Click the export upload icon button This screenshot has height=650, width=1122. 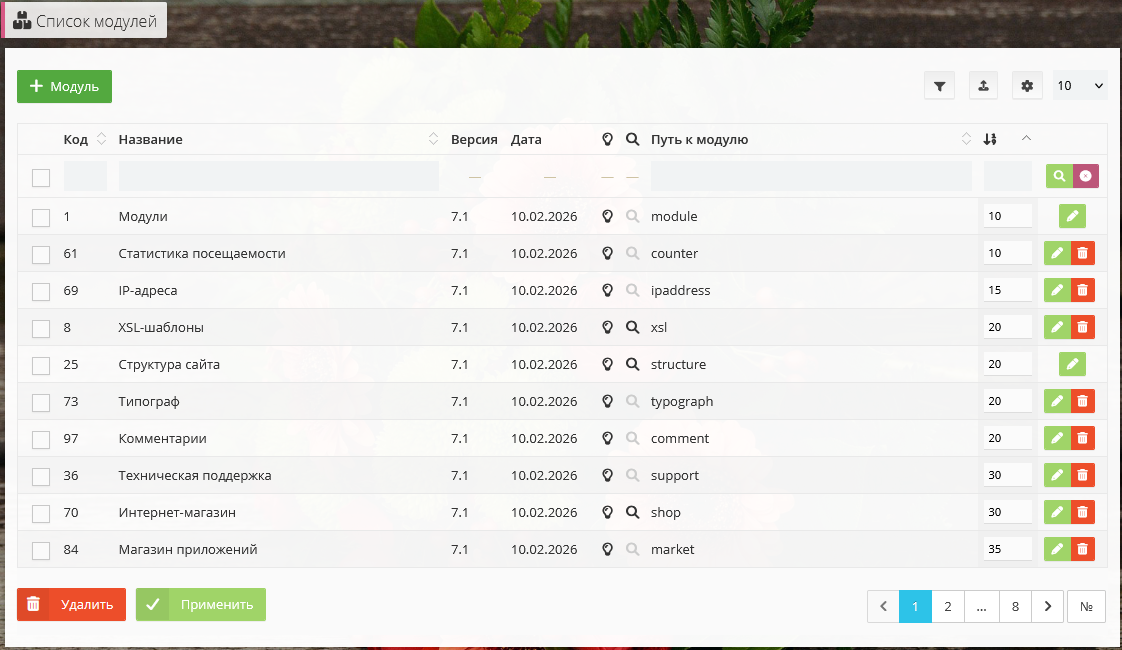pos(983,86)
